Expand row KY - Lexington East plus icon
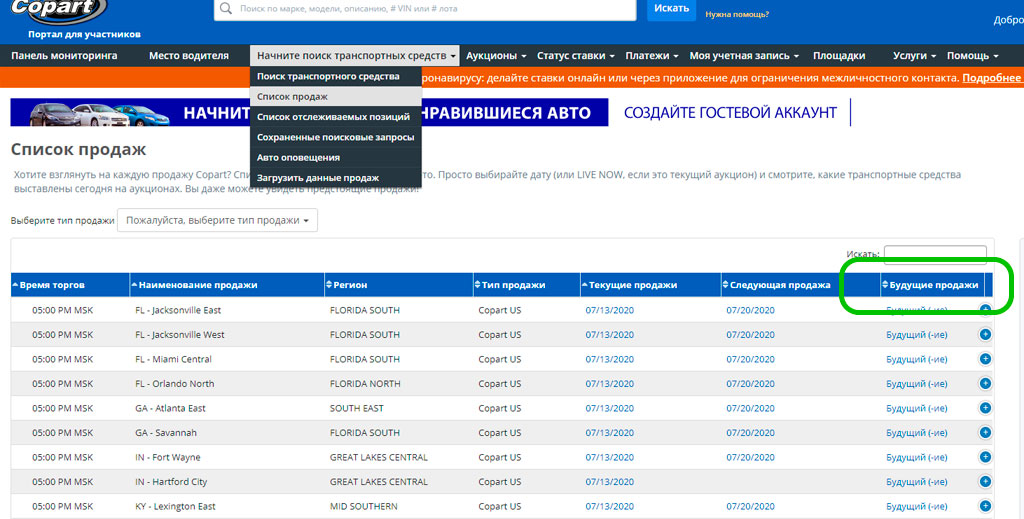 985,506
